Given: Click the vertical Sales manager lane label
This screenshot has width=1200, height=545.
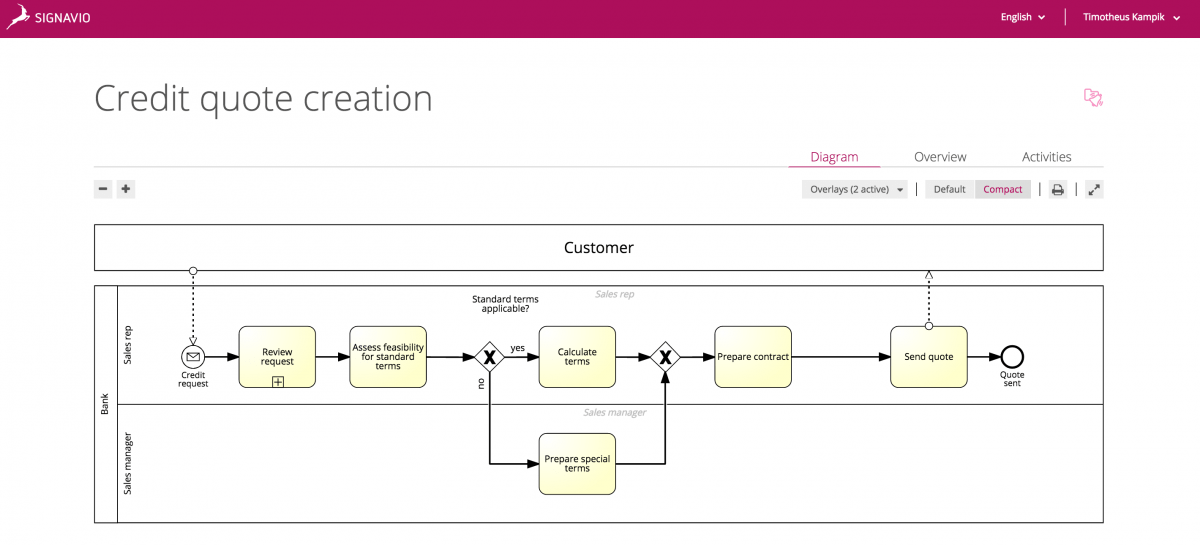Looking at the screenshot, I should pos(128,463).
